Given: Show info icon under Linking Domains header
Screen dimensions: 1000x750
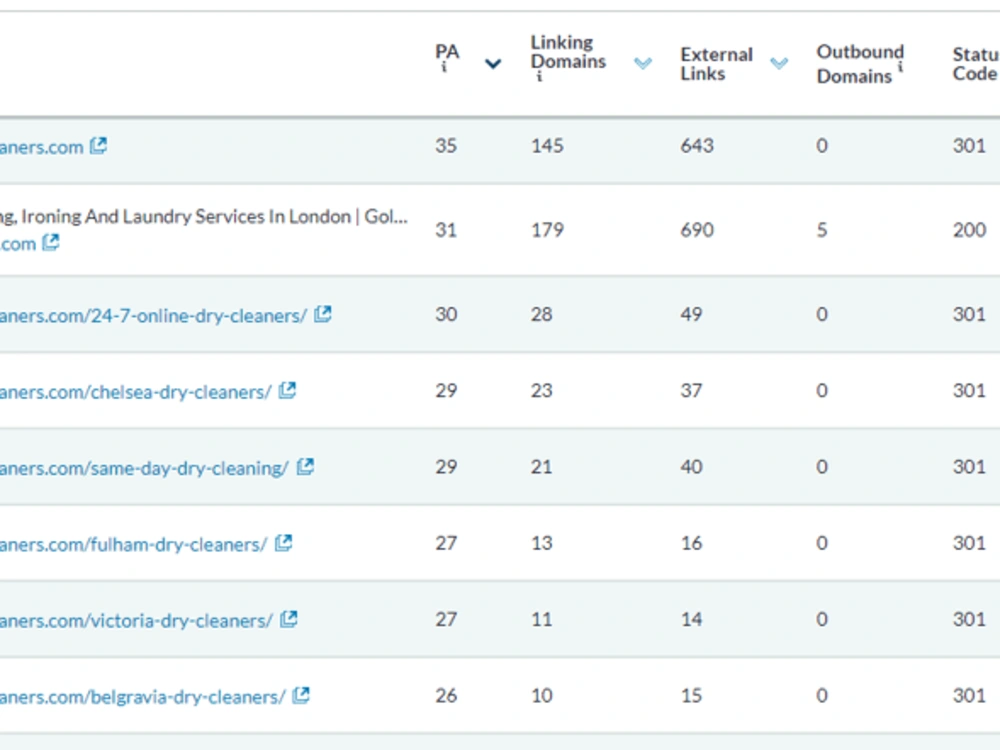Looking at the screenshot, I should coord(539,77).
